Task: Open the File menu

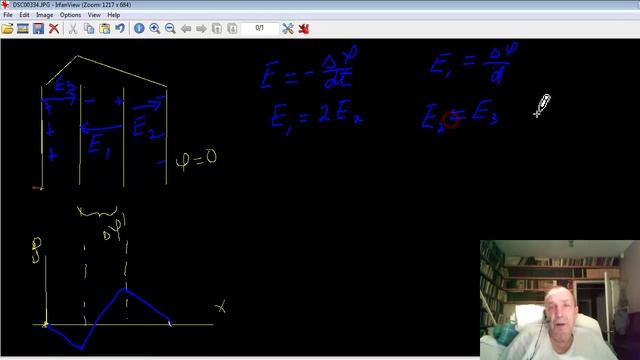Action: point(8,15)
